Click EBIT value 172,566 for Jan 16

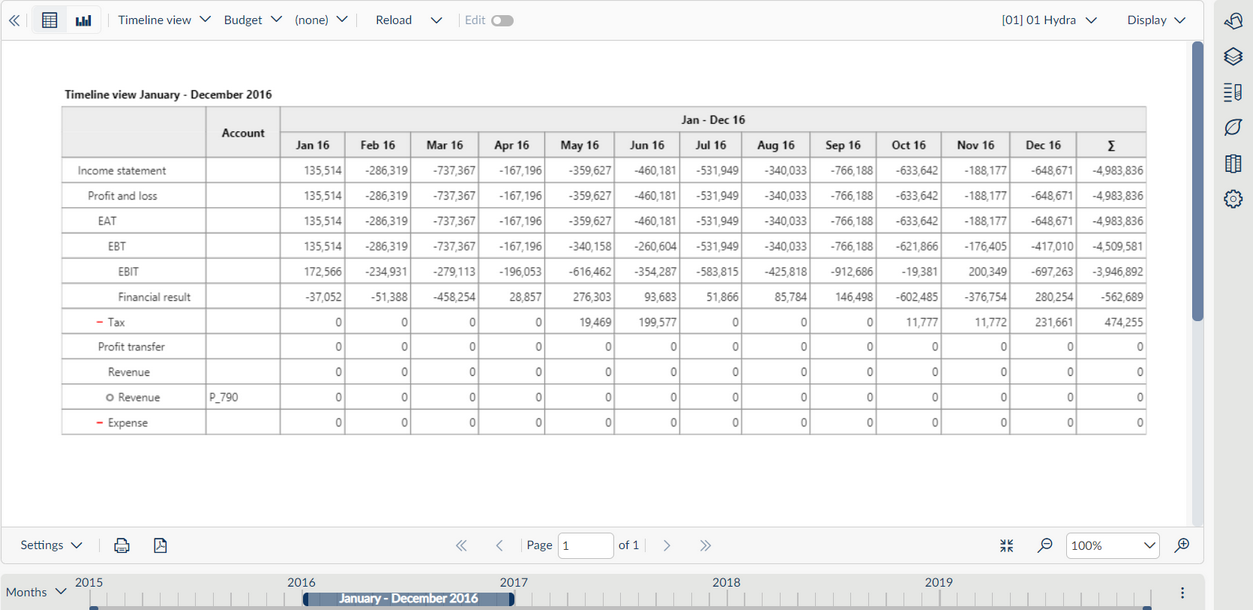click(322, 271)
